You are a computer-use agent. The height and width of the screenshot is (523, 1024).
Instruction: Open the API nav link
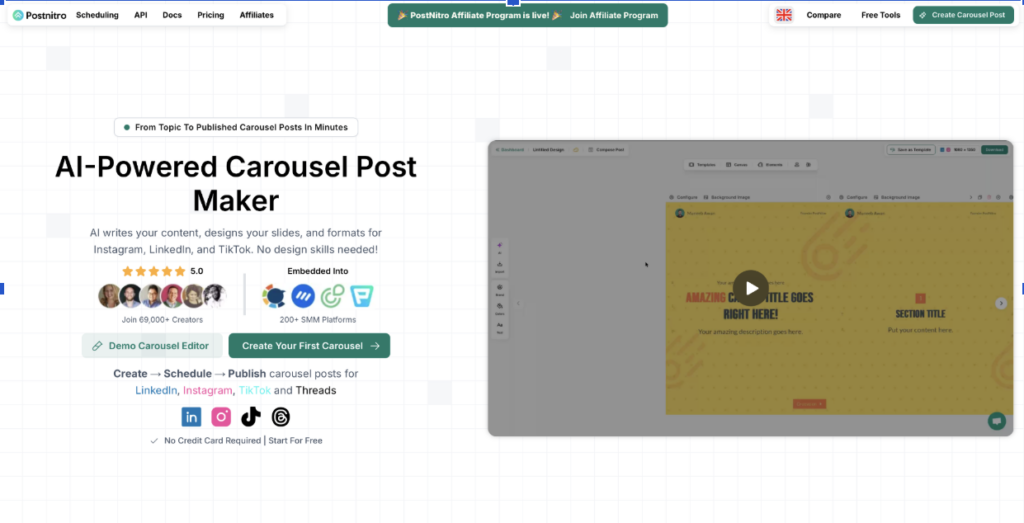pos(140,15)
